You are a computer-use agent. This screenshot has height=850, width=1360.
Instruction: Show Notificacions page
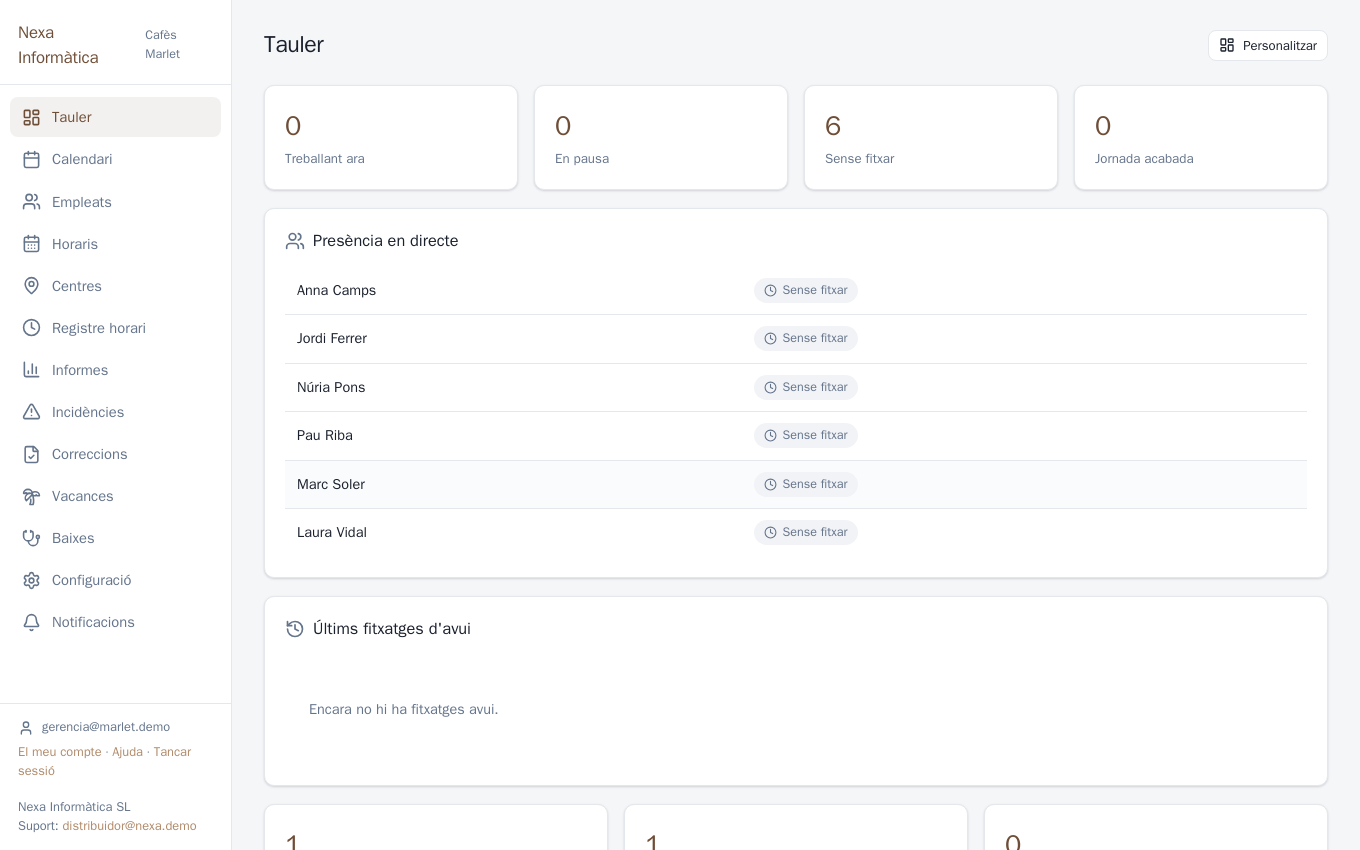(x=115, y=622)
